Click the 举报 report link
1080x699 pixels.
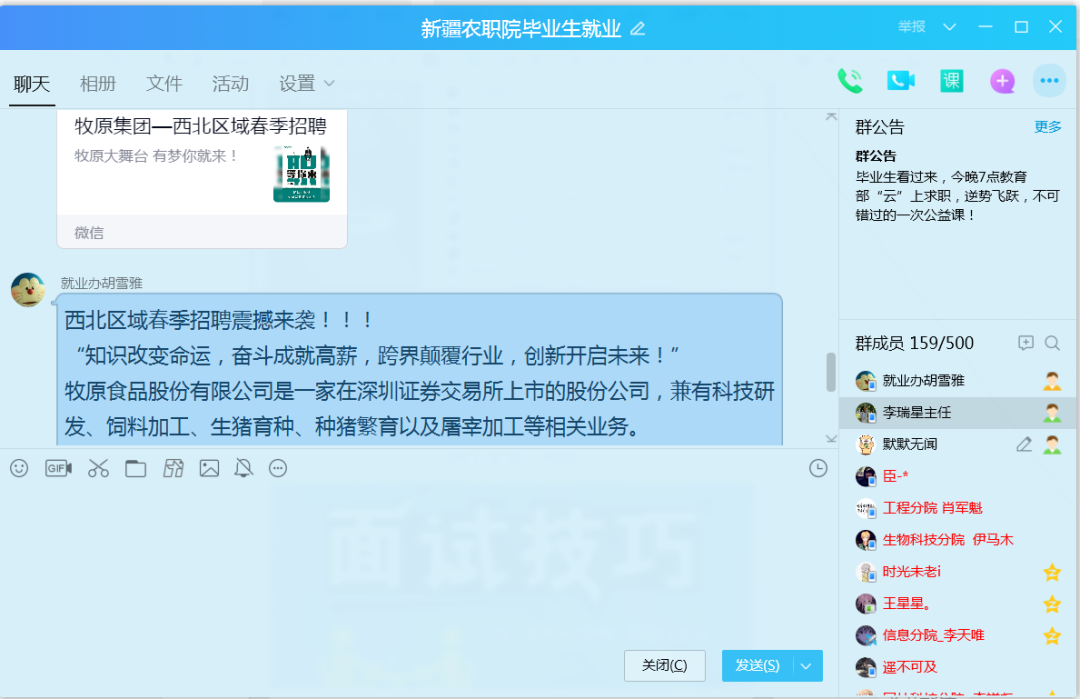tap(912, 27)
